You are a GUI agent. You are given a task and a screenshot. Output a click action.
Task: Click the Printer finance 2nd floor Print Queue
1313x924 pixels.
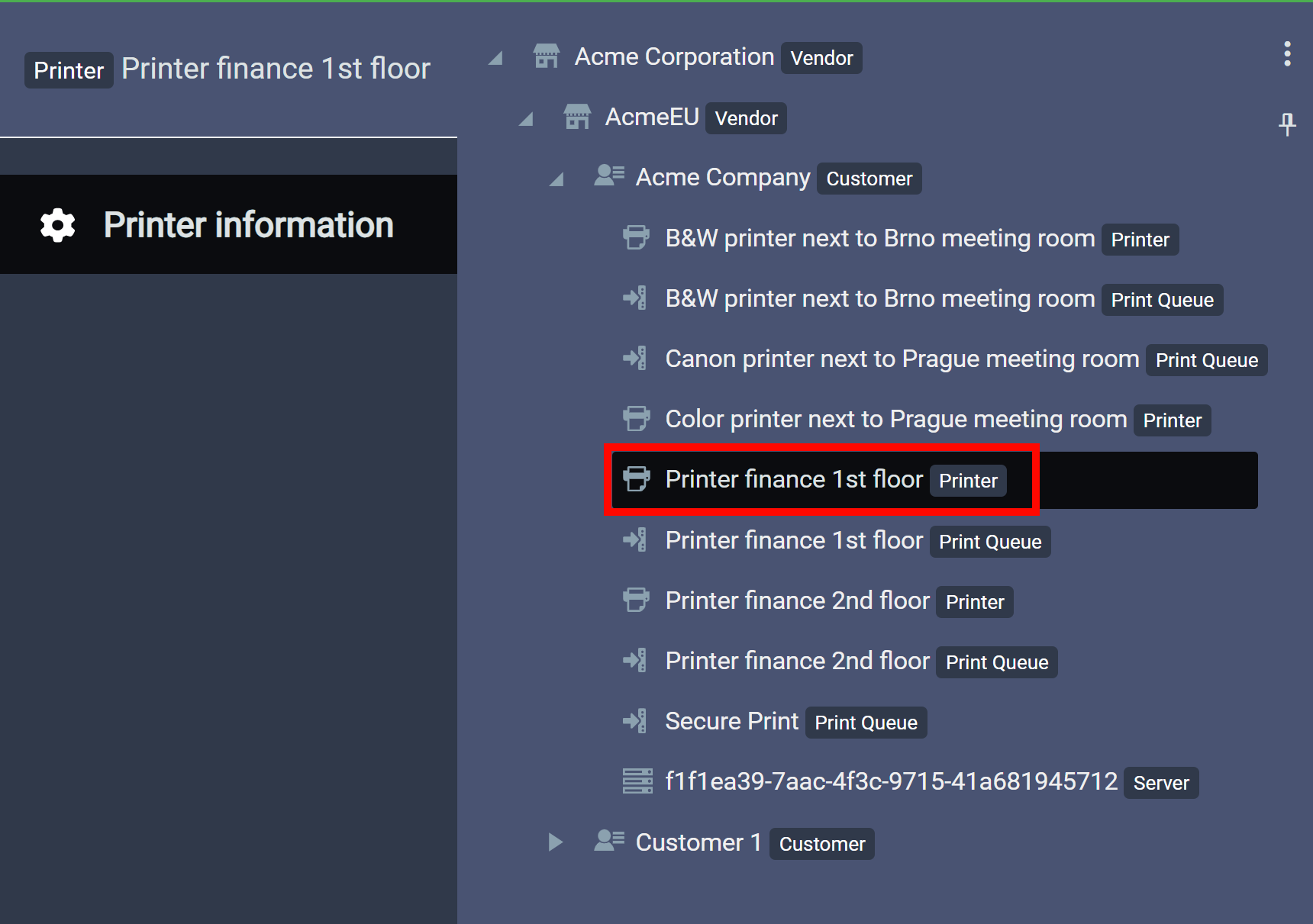coord(797,661)
